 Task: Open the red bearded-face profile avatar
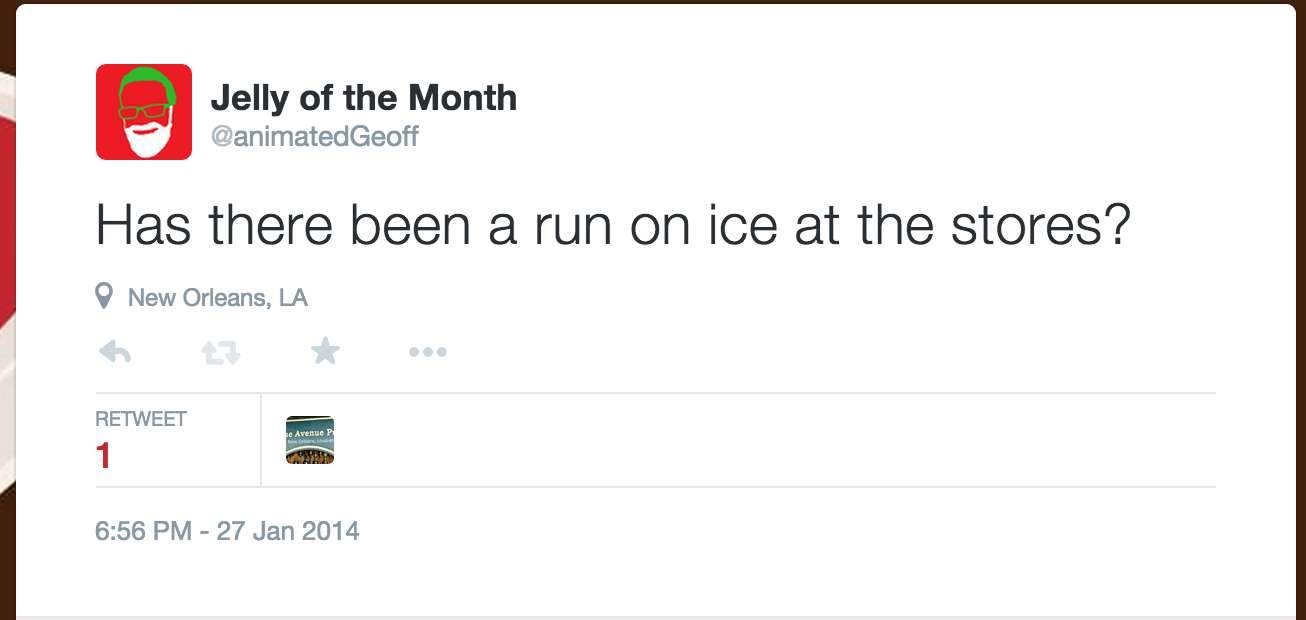(144, 112)
